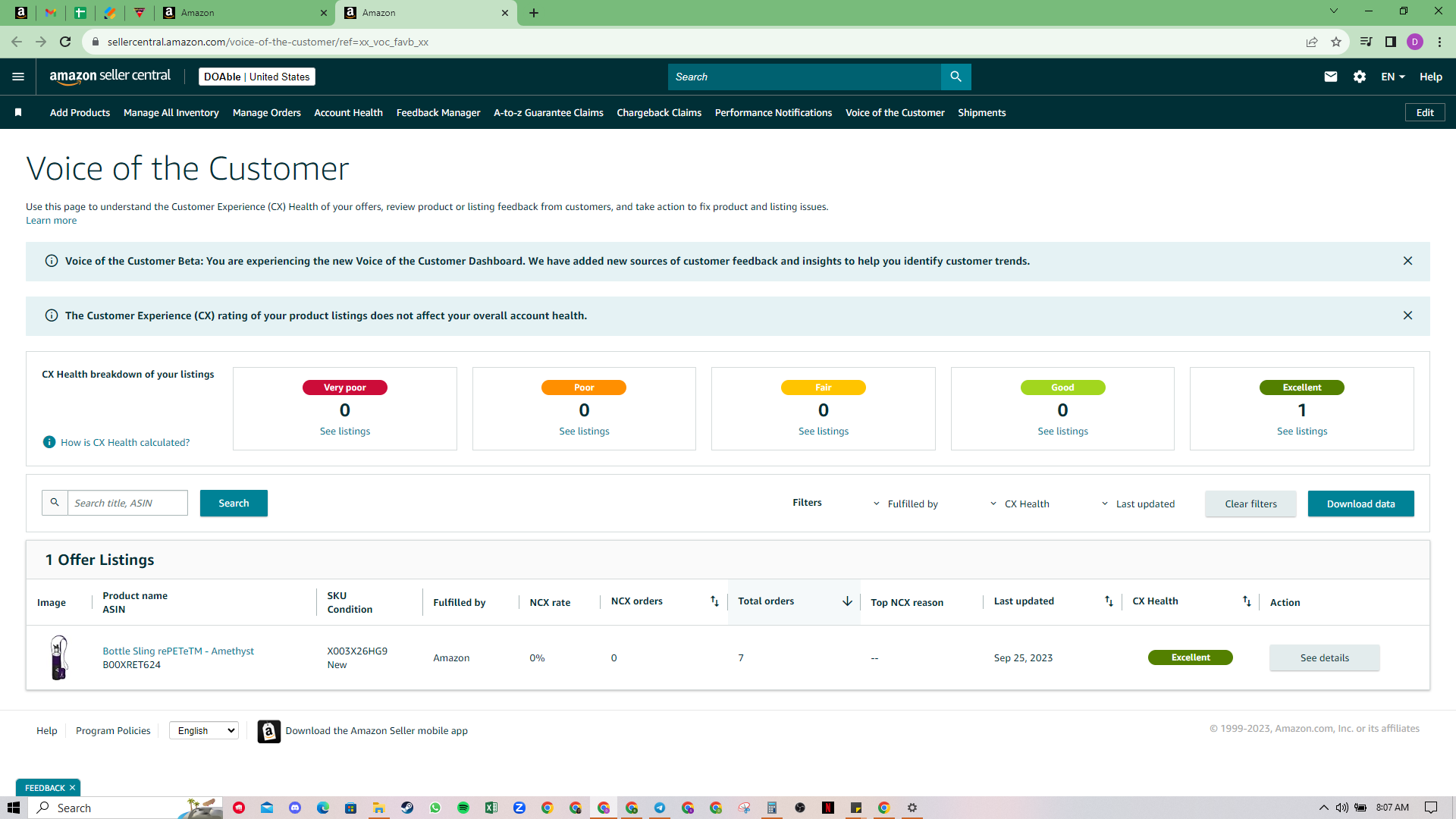Viewport: 1456px width, 819px height.
Task: Open the EN language dropdown
Action: (x=1393, y=77)
